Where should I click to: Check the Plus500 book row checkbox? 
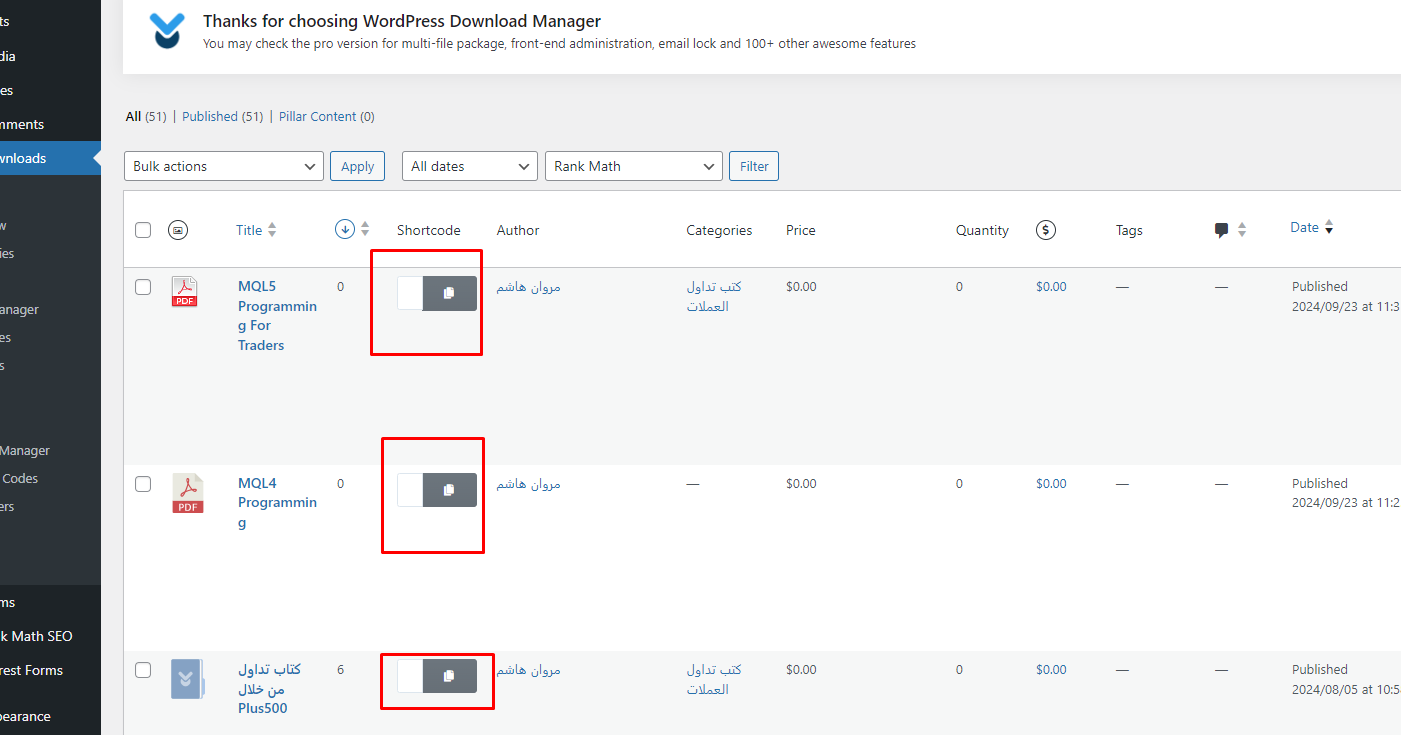pos(143,670)
